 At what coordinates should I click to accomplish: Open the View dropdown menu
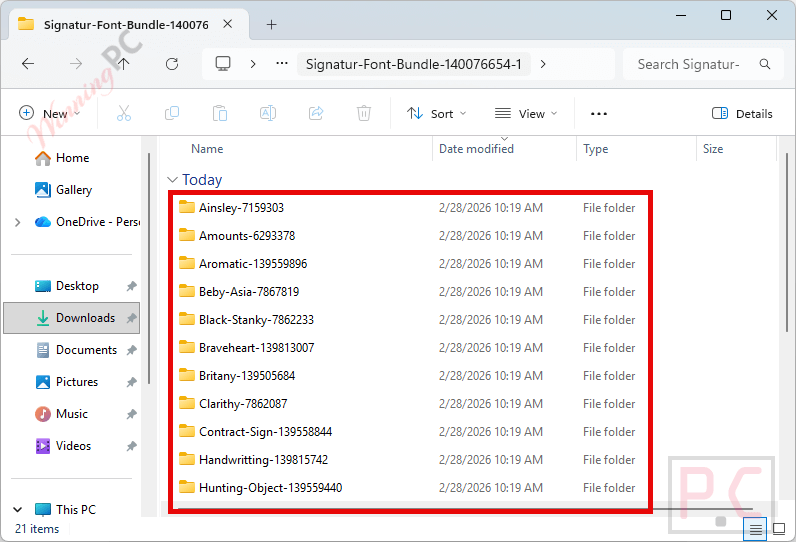[526, 114]
